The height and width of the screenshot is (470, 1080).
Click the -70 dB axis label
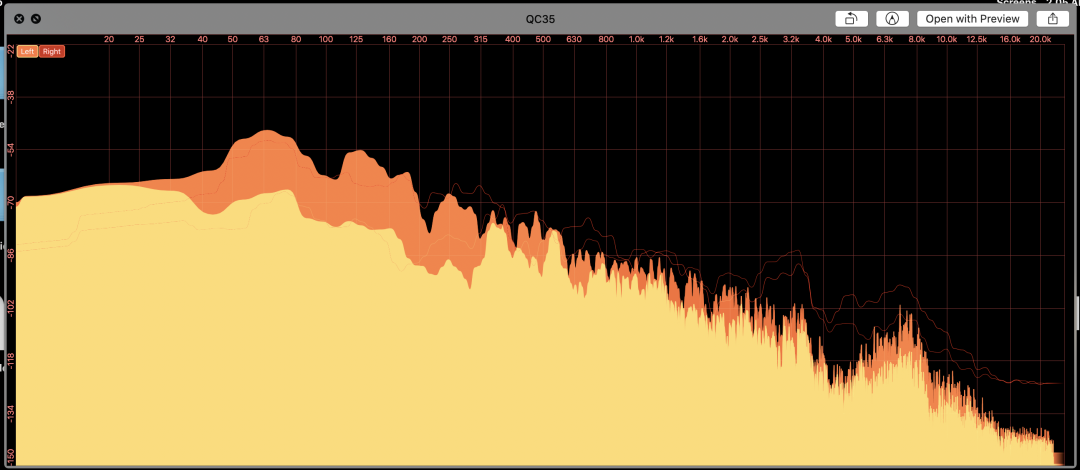pyautogui.click(x=10, y=205)
